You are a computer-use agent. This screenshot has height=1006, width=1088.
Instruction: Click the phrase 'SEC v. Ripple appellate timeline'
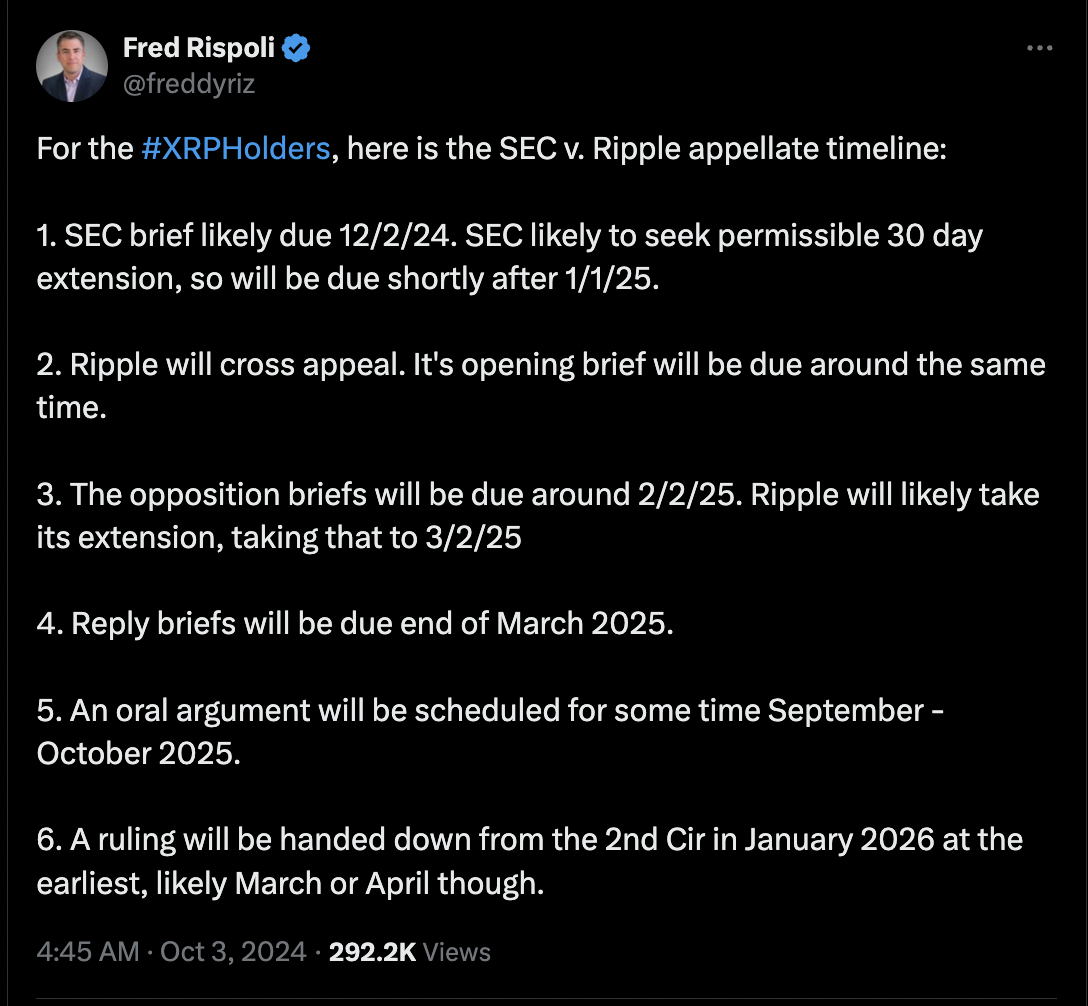(722, 148)
